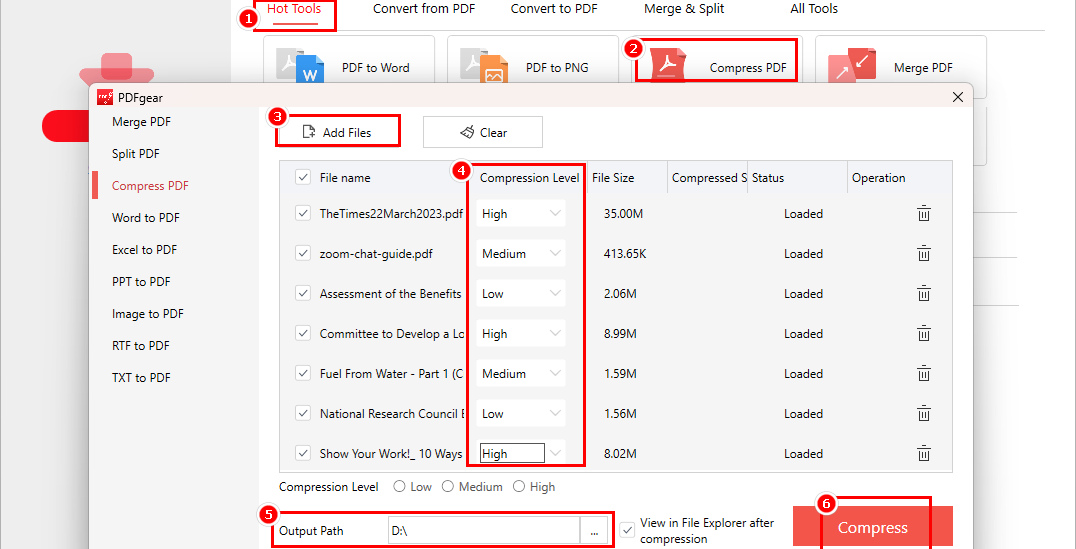Open compression dropdown for National Research Council
This screenshot has height=549, width=1076.
pyautogui.click(x=521, y=414)
